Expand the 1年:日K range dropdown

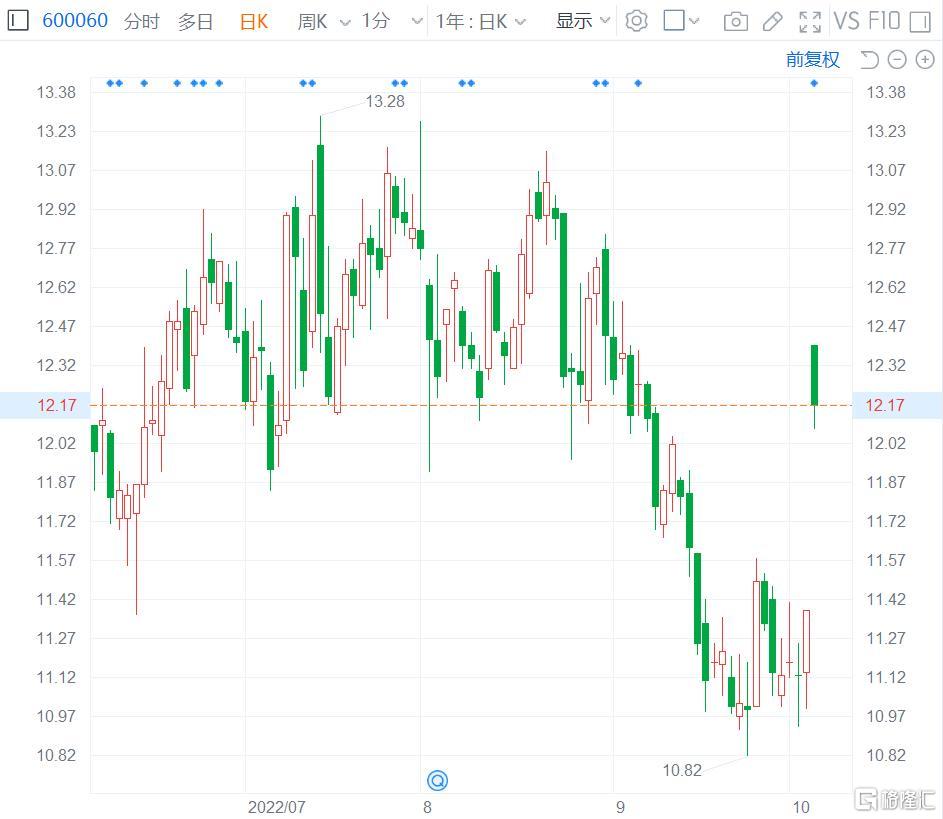(480, 22)
